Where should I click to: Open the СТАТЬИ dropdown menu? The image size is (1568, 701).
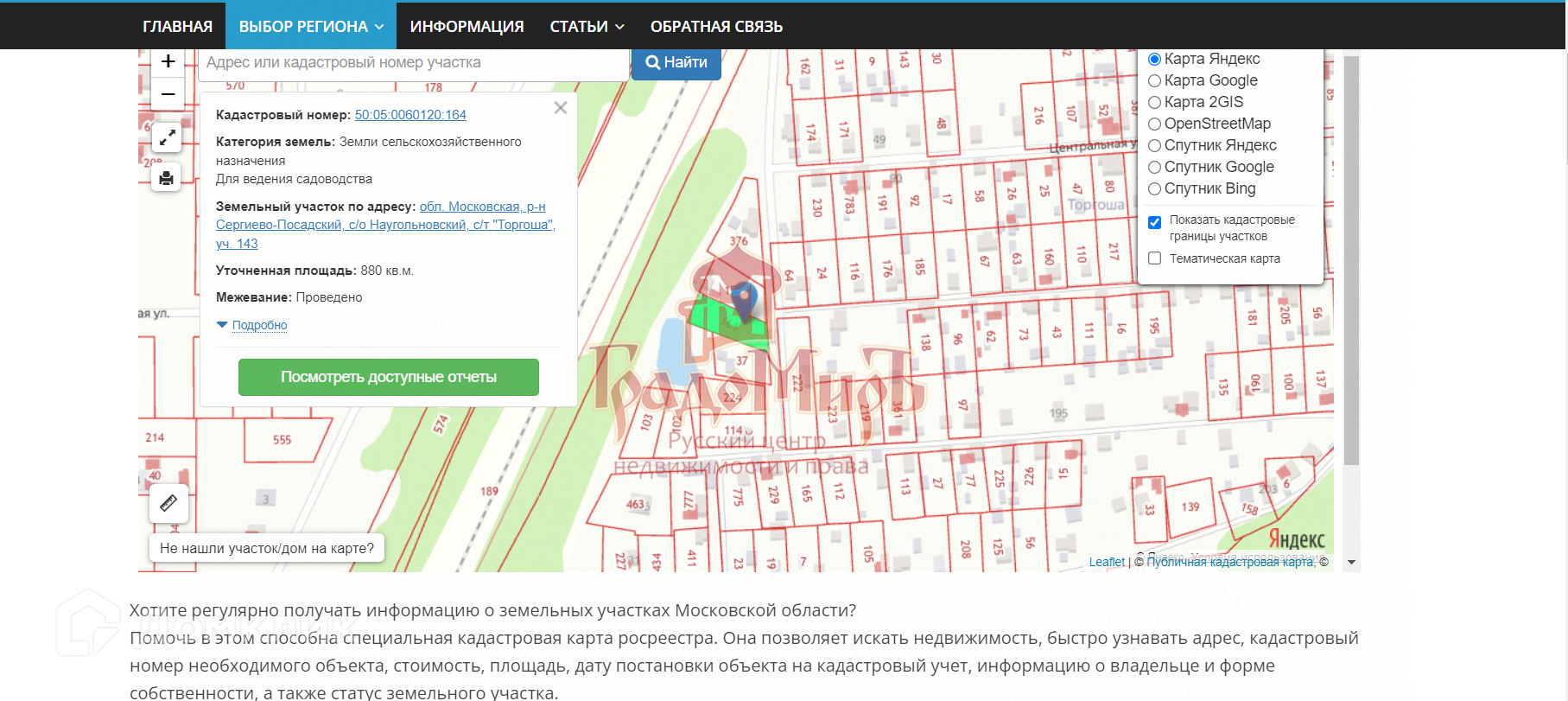pyautogui.click(x=587, y=26)
